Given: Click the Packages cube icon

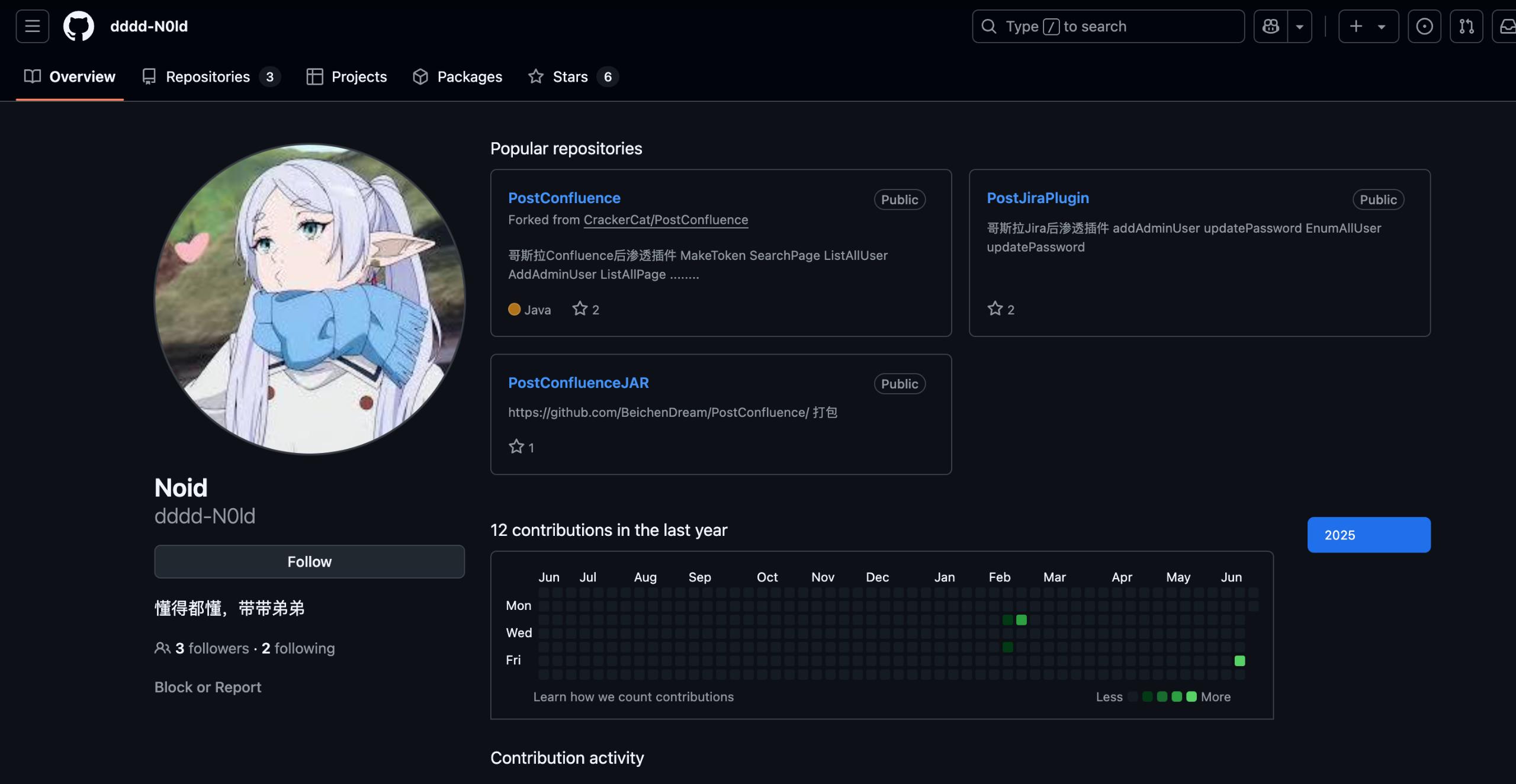Looking at the screenshot, I should pyautogui.click(x=420, y=76).
